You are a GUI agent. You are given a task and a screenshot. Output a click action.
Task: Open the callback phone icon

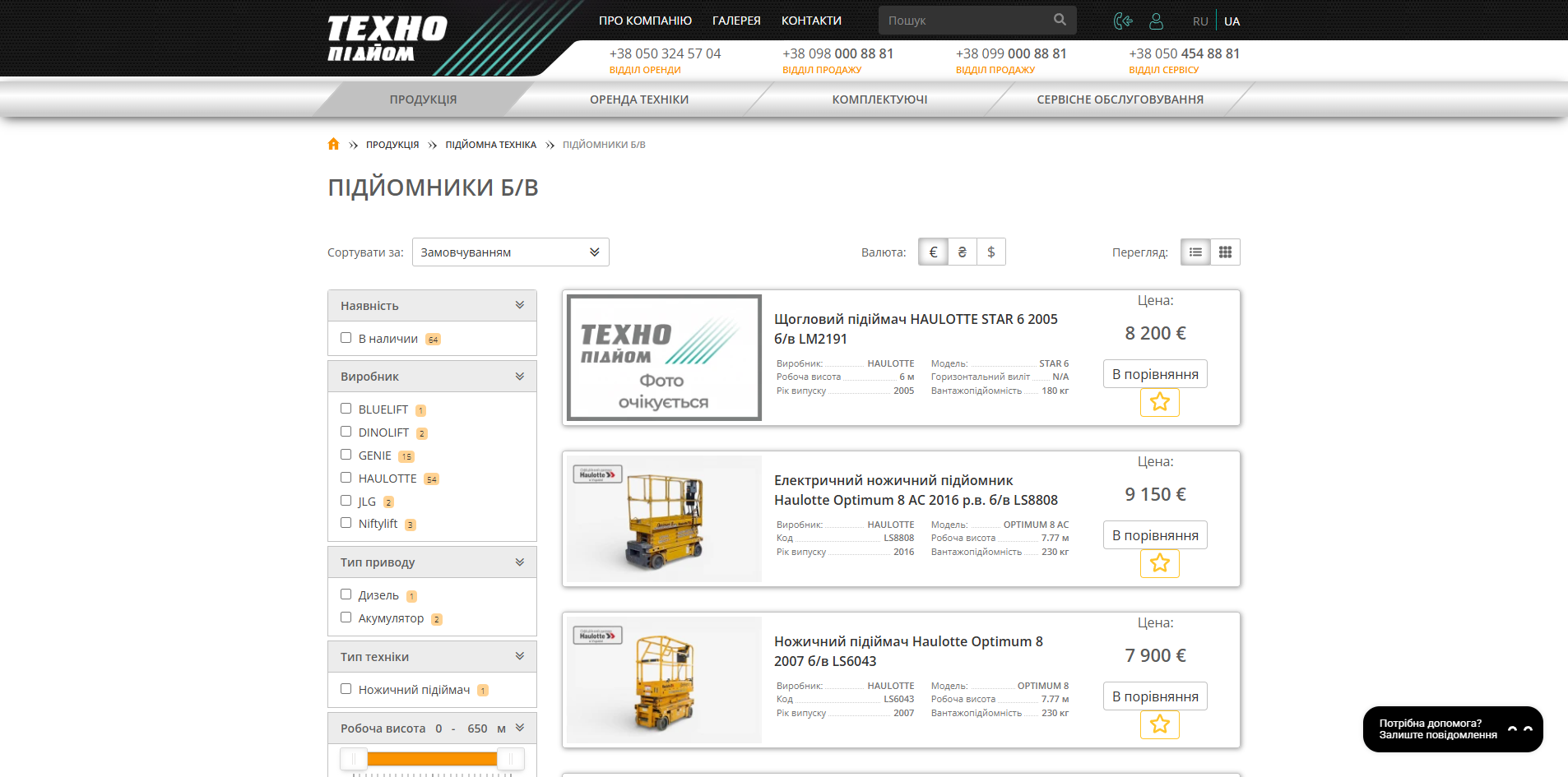(x=1123, y=21)
